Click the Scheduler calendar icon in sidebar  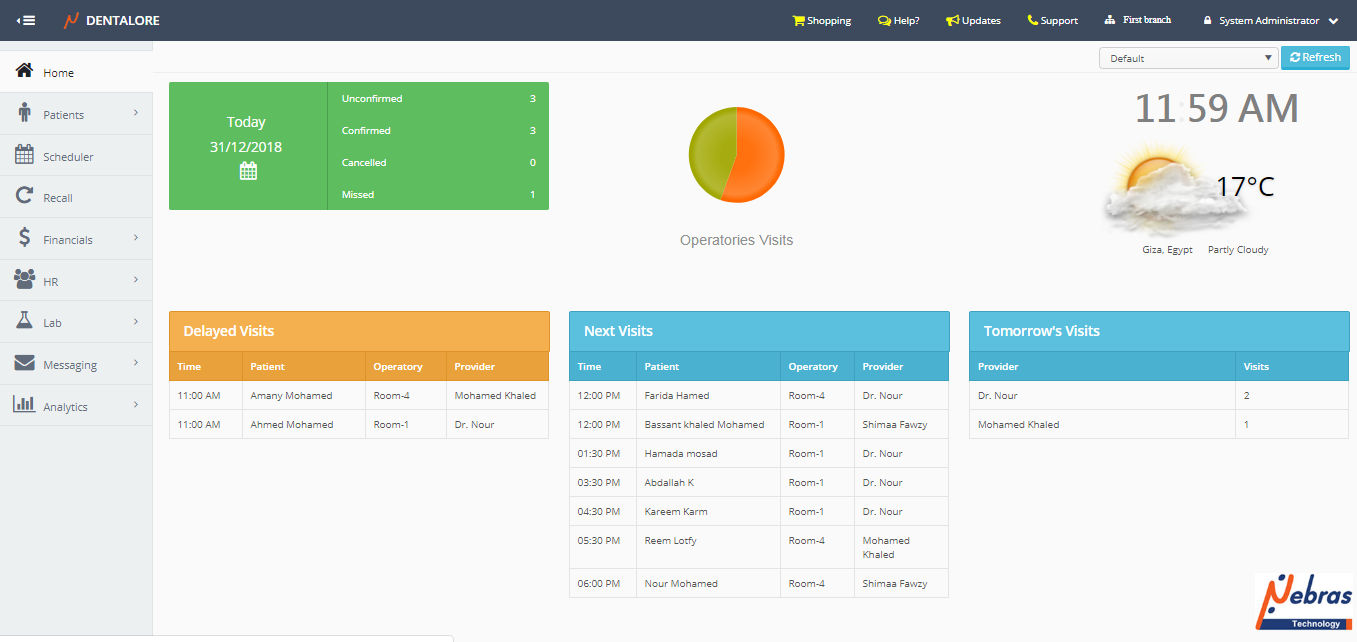coord(25,155)
